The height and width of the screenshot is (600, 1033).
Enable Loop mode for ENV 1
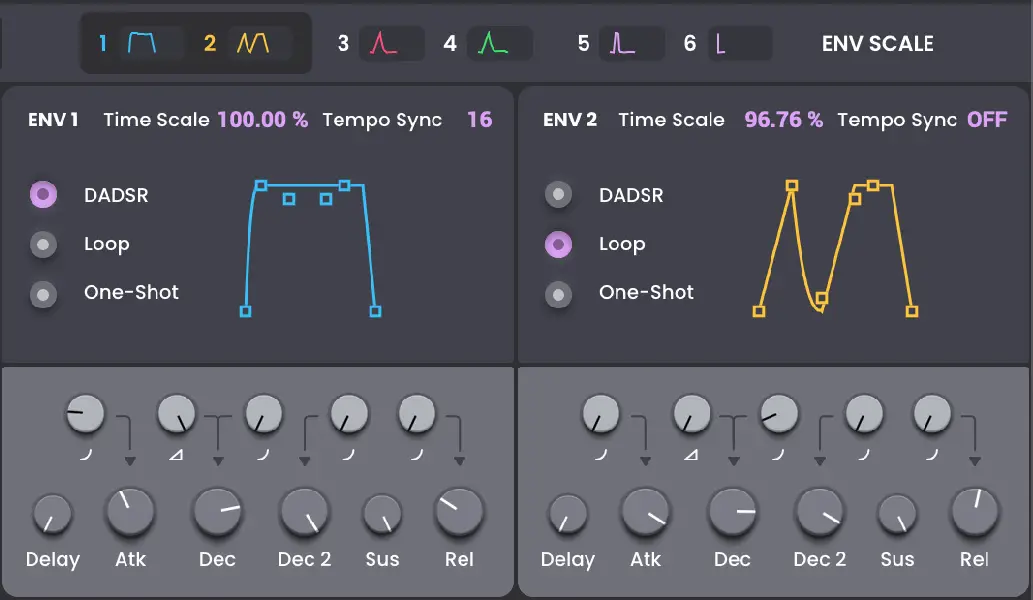44,243
